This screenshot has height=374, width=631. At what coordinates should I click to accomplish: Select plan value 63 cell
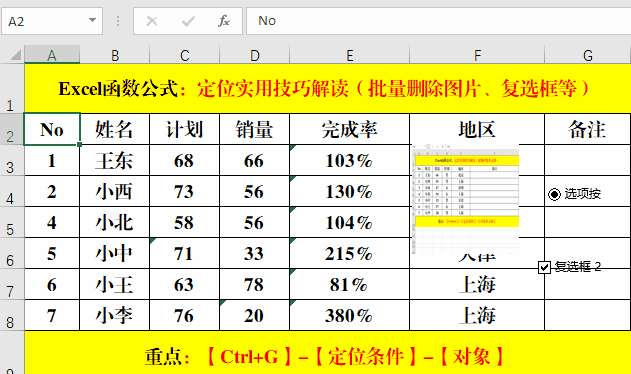[184, 284]
